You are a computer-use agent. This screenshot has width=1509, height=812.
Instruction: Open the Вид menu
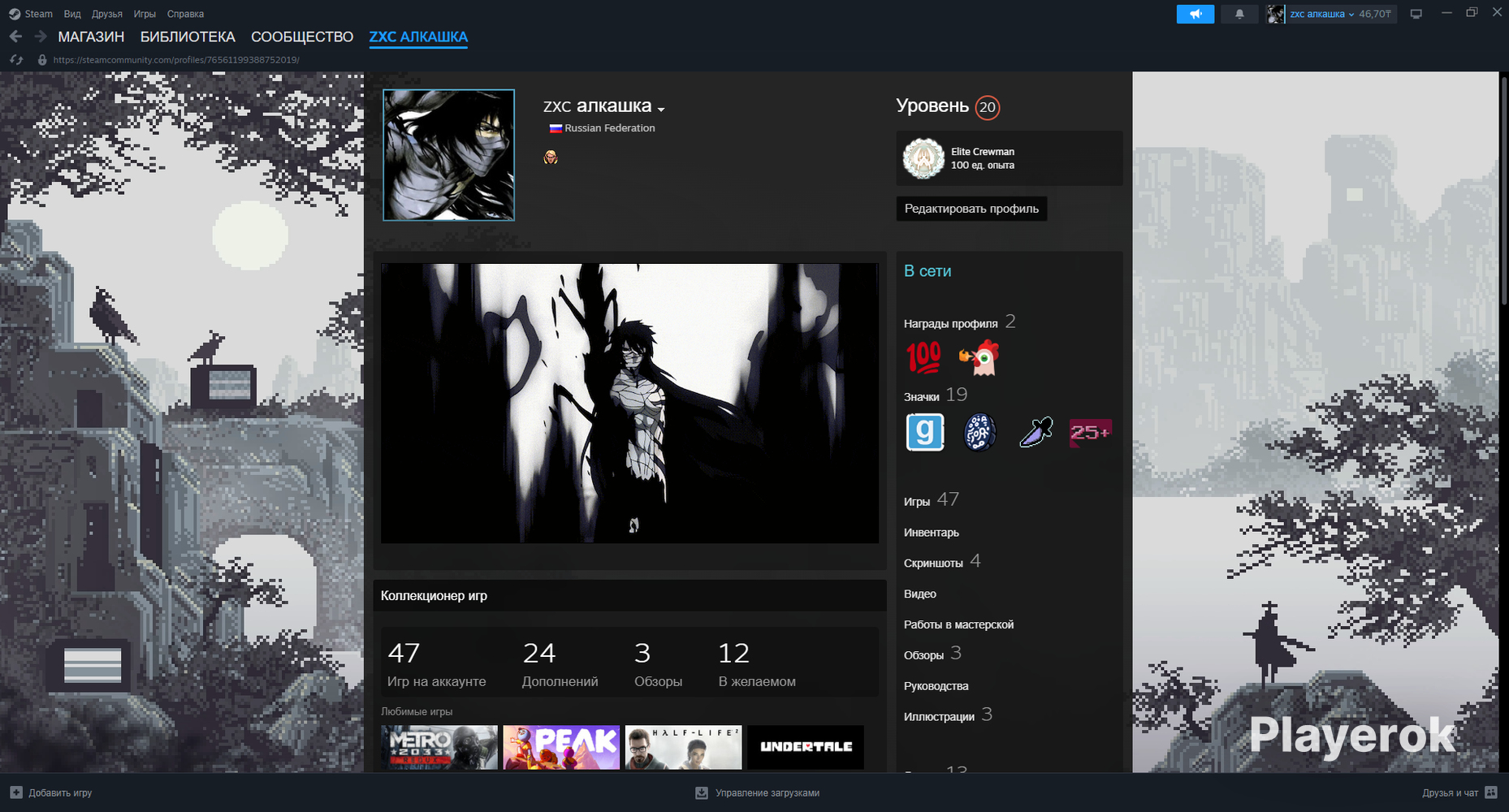(72, 14)
